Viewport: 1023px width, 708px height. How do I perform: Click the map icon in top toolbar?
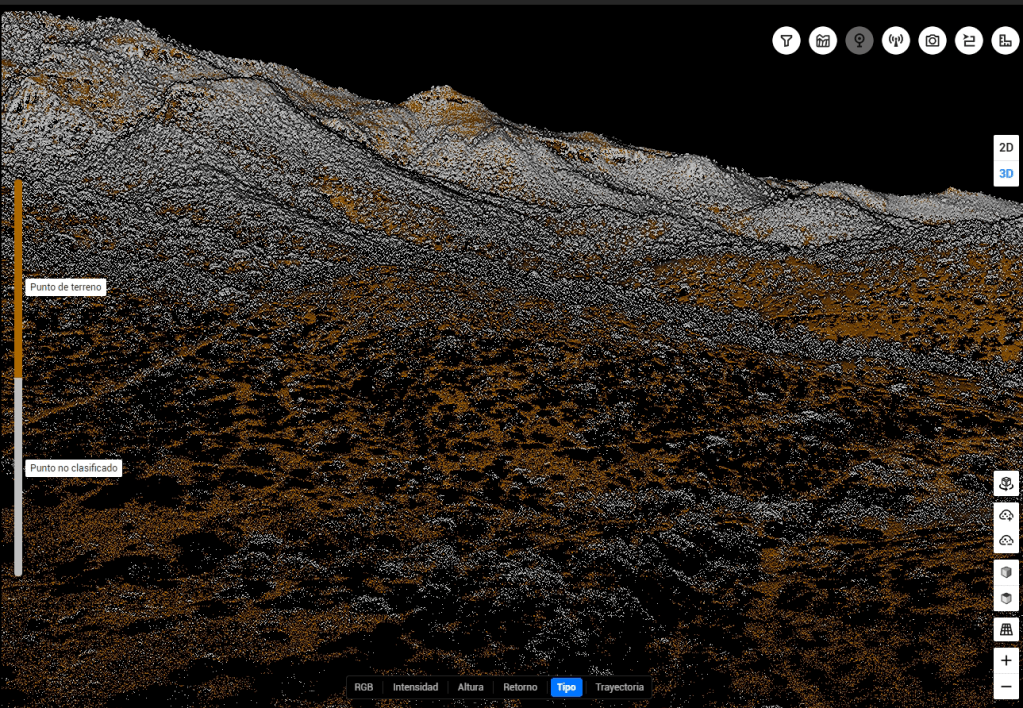(x=823, y=41)
